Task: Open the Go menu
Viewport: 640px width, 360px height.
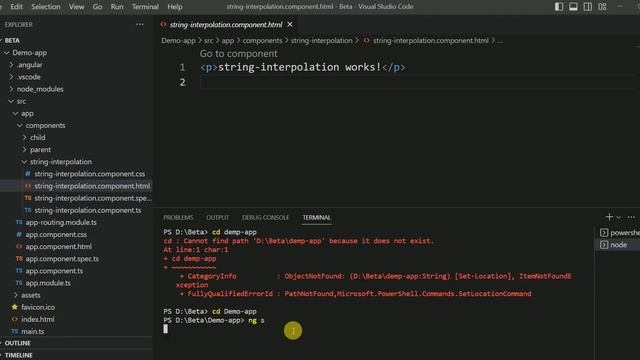Action: coord(97,7)
